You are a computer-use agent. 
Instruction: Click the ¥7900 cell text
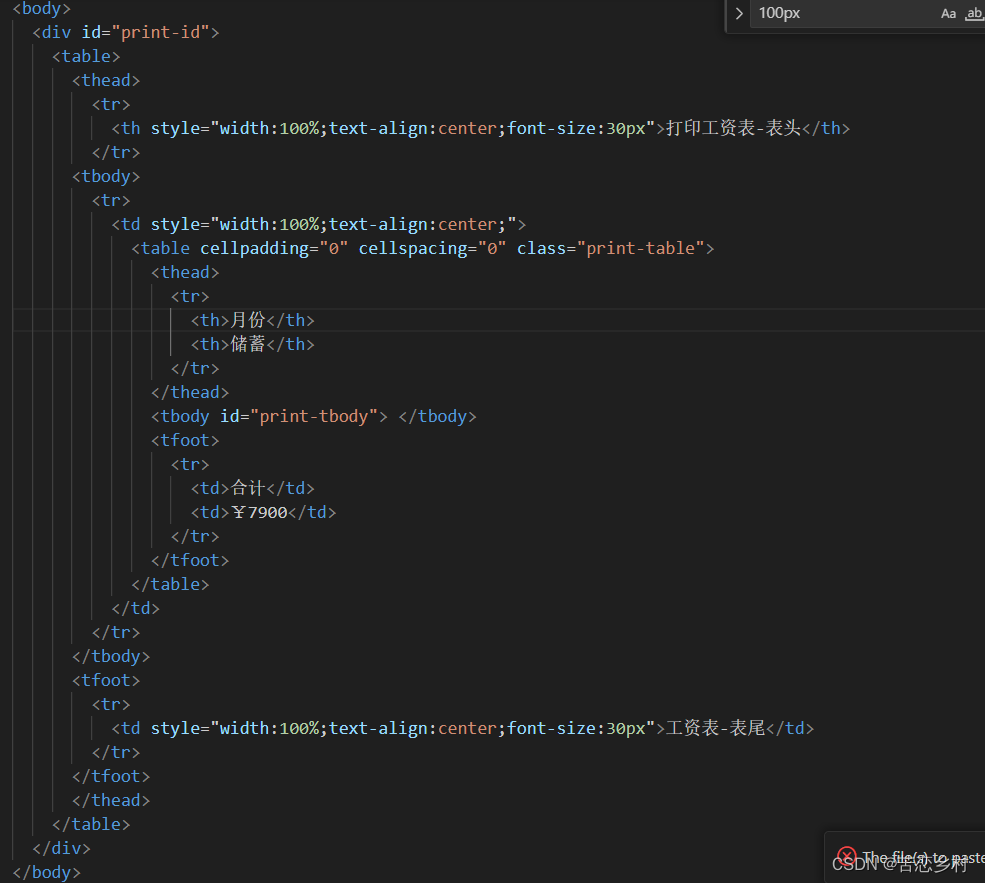pyautogui.click(x=259, y=512)
